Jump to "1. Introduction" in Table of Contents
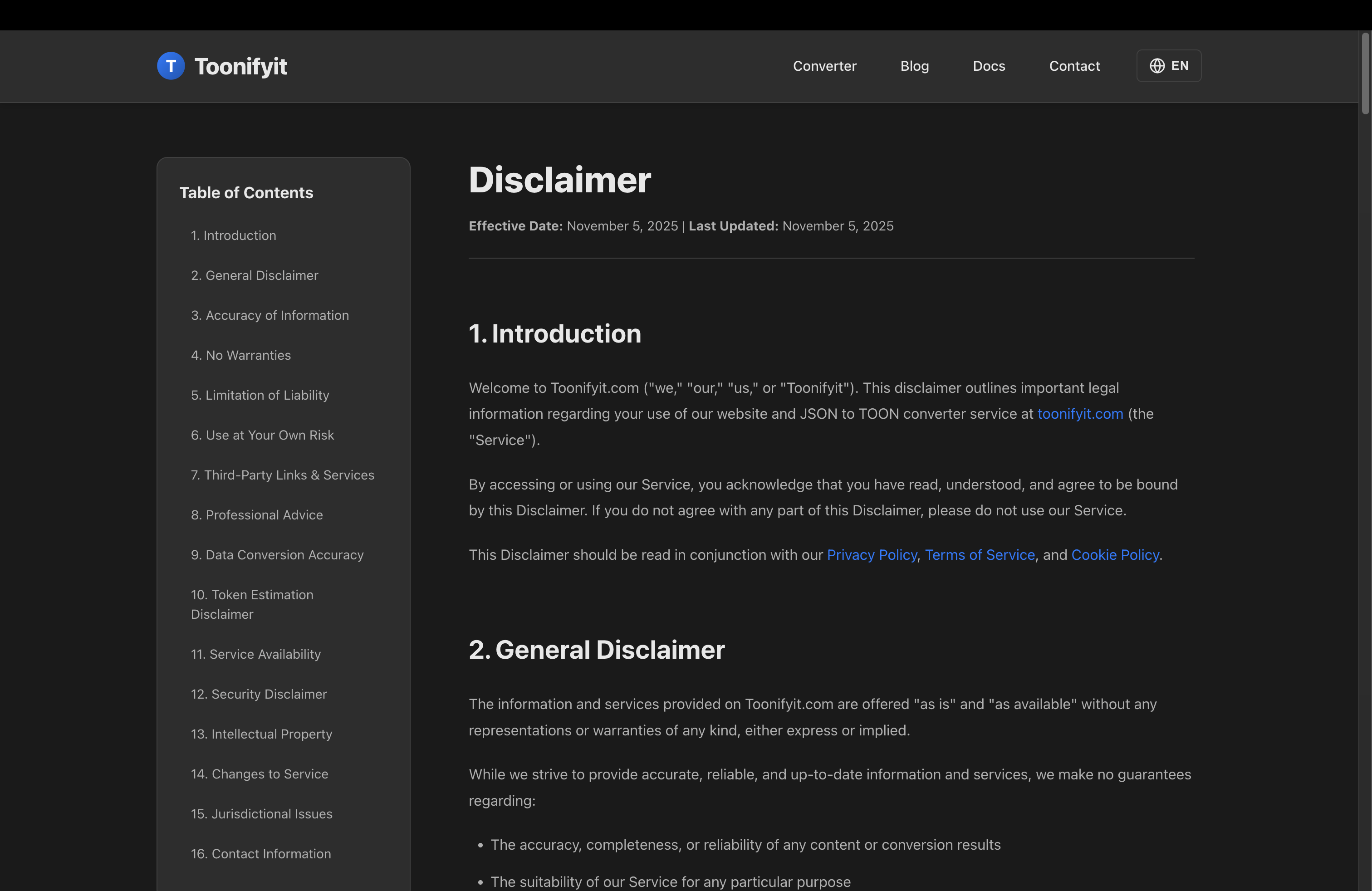This screenshot has height=891, width=1372. point(233,235)
